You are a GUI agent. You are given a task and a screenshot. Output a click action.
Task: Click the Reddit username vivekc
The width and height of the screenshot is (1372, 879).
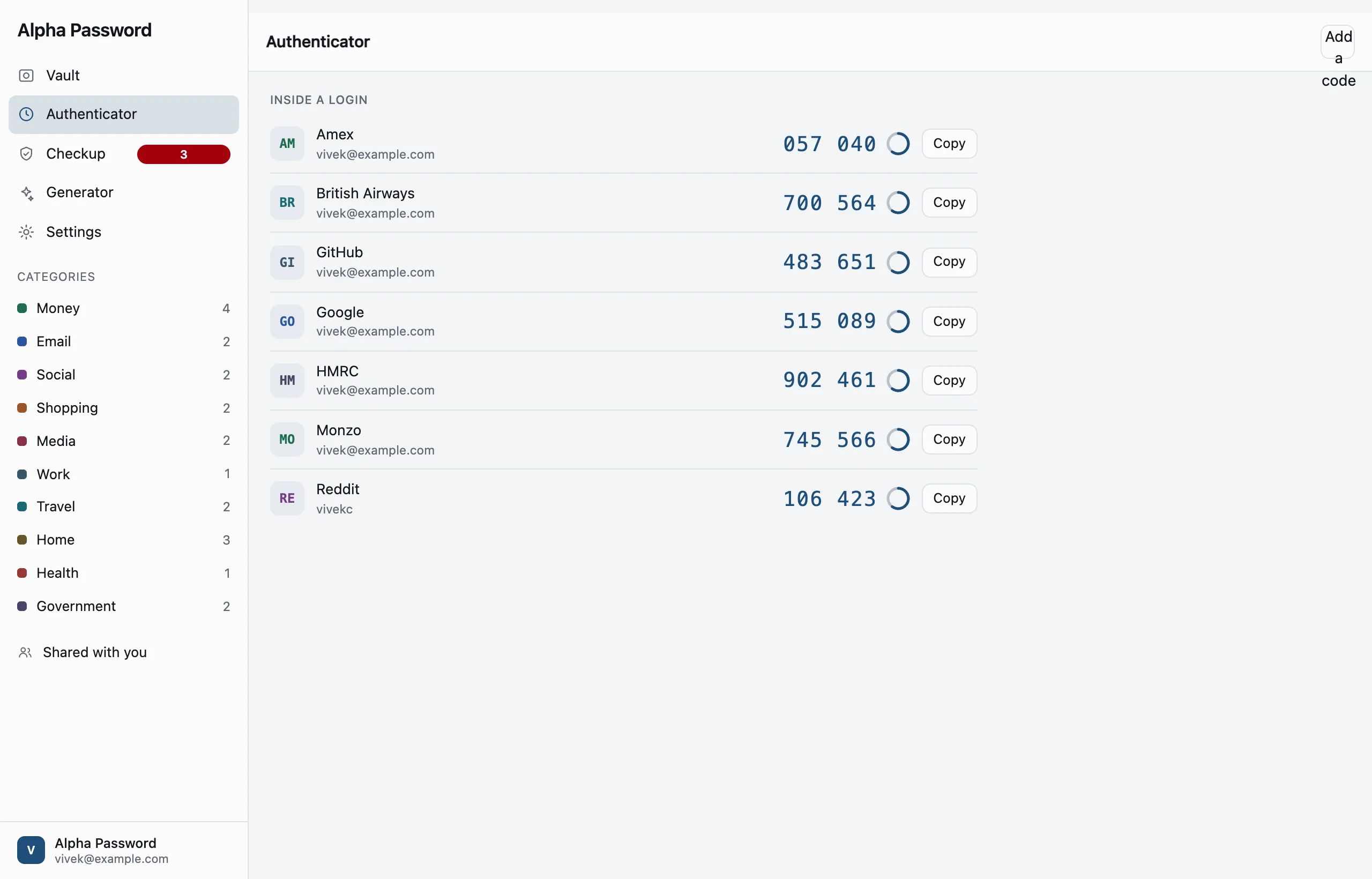[334, 509]
